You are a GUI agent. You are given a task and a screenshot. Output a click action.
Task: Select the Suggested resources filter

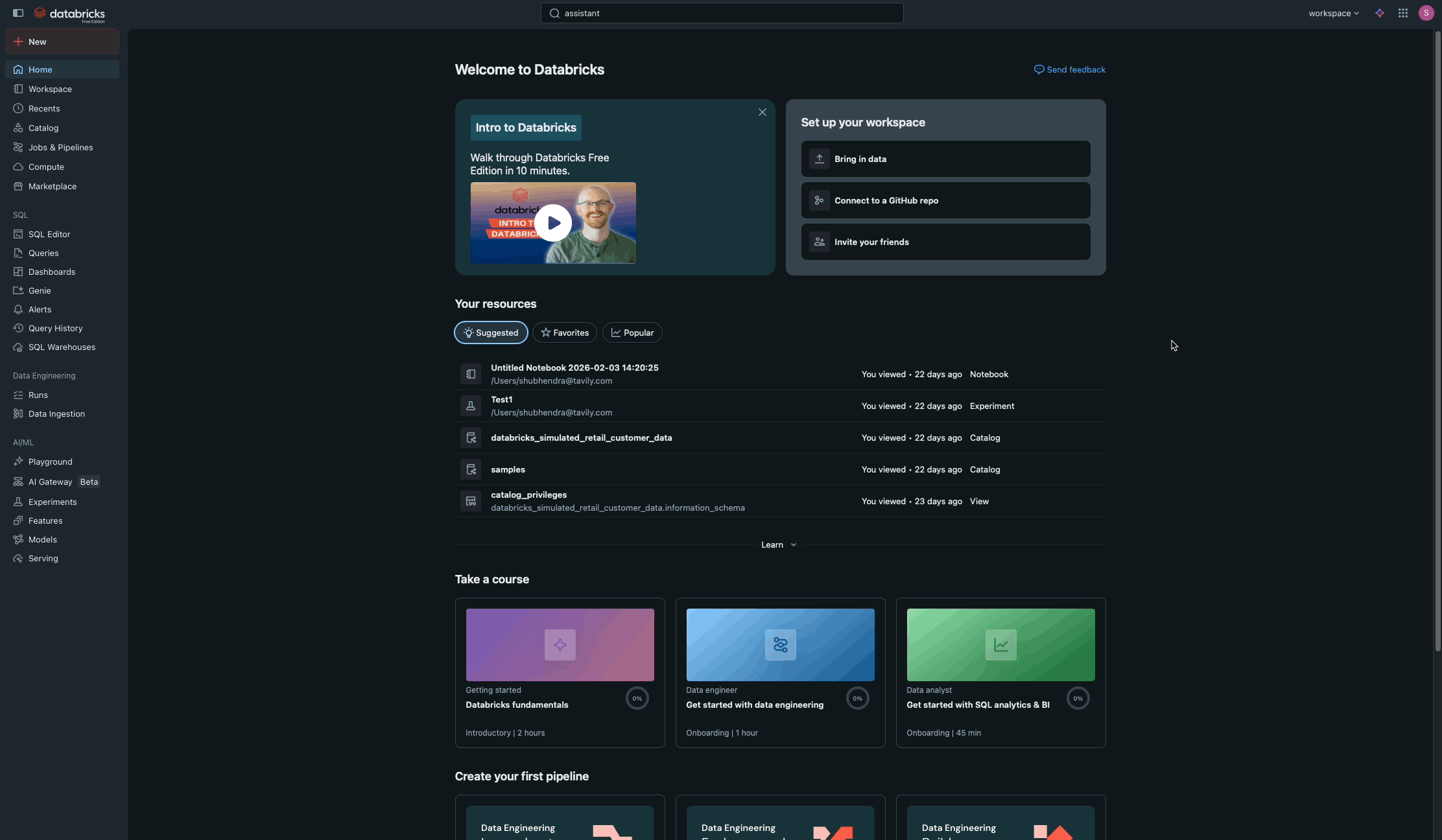point(491,332)
